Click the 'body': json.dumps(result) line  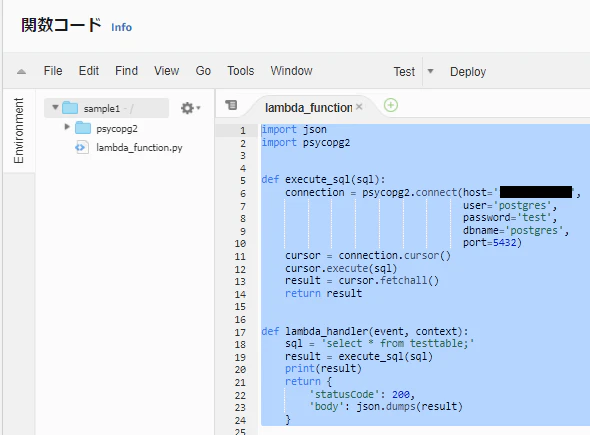385,406
